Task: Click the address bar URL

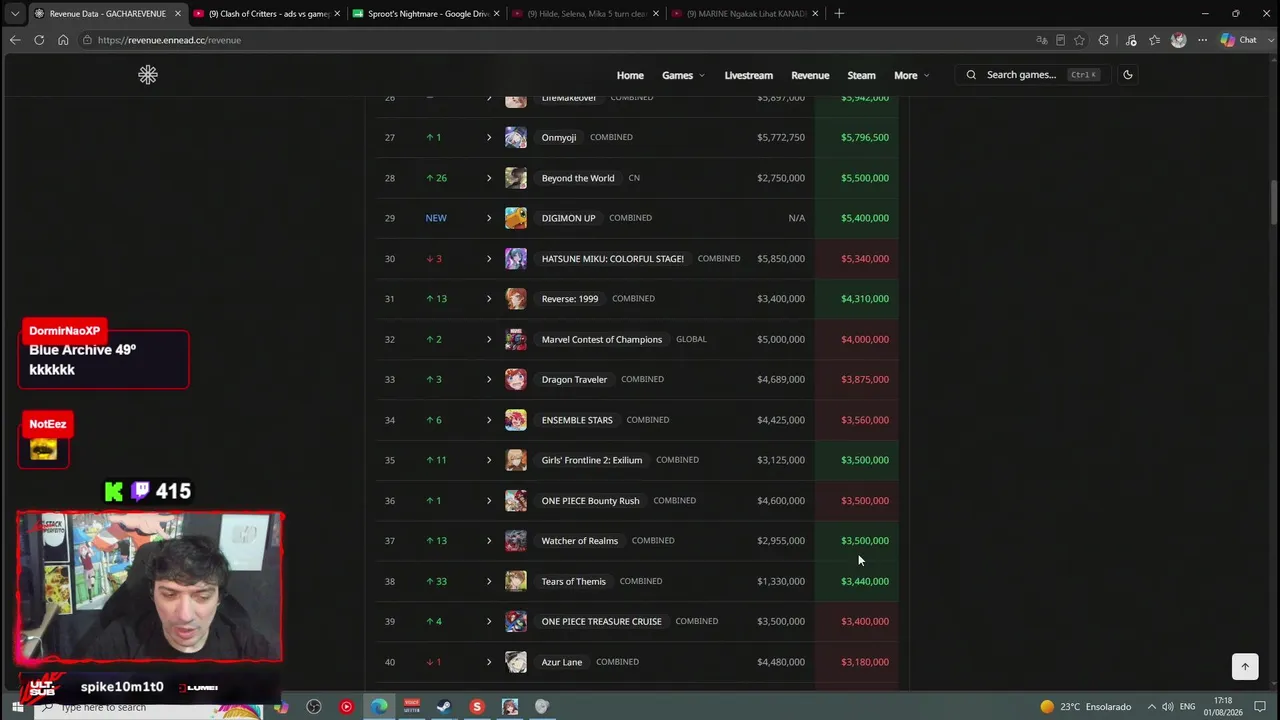Action: 170,40
